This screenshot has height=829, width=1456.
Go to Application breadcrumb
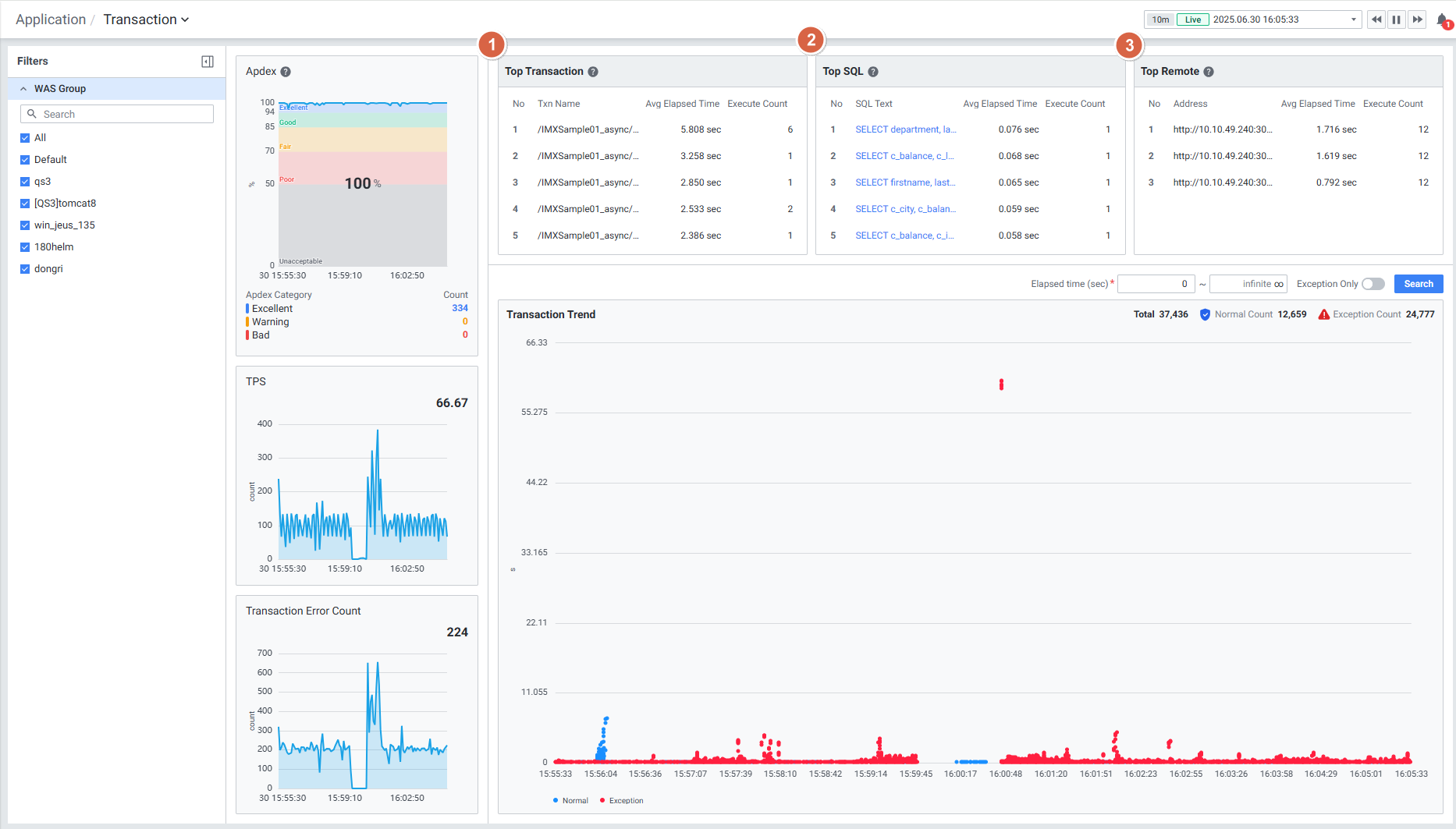(x=51, y=19)
